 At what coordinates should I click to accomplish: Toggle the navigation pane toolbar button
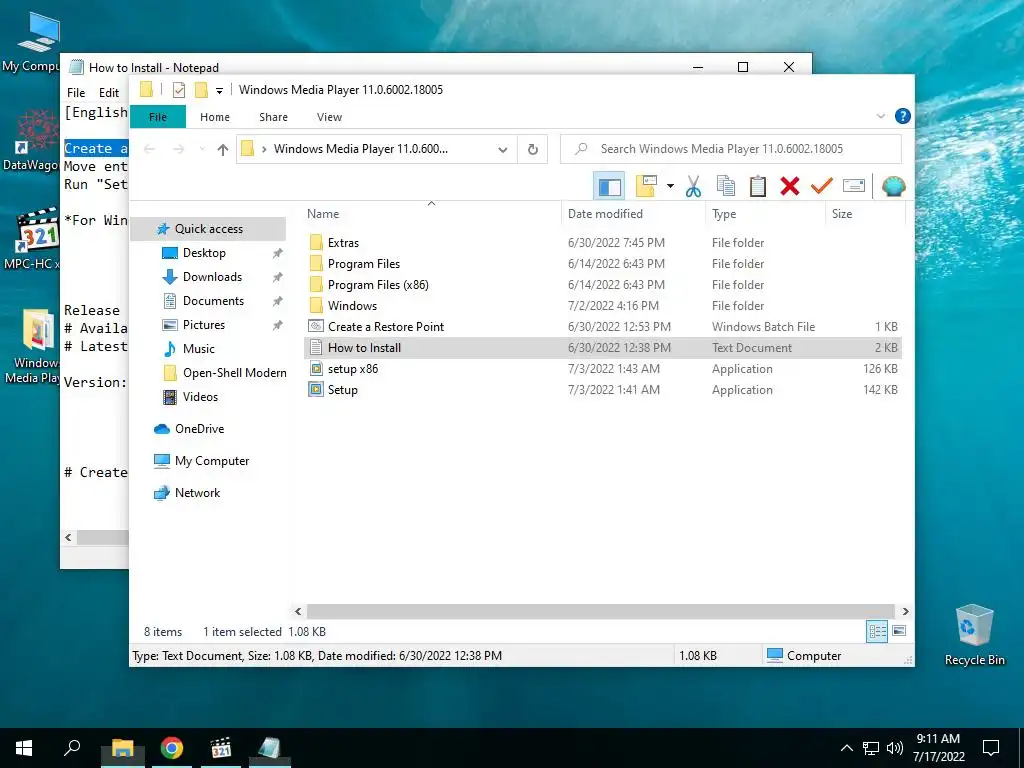[x=609, y=186]
